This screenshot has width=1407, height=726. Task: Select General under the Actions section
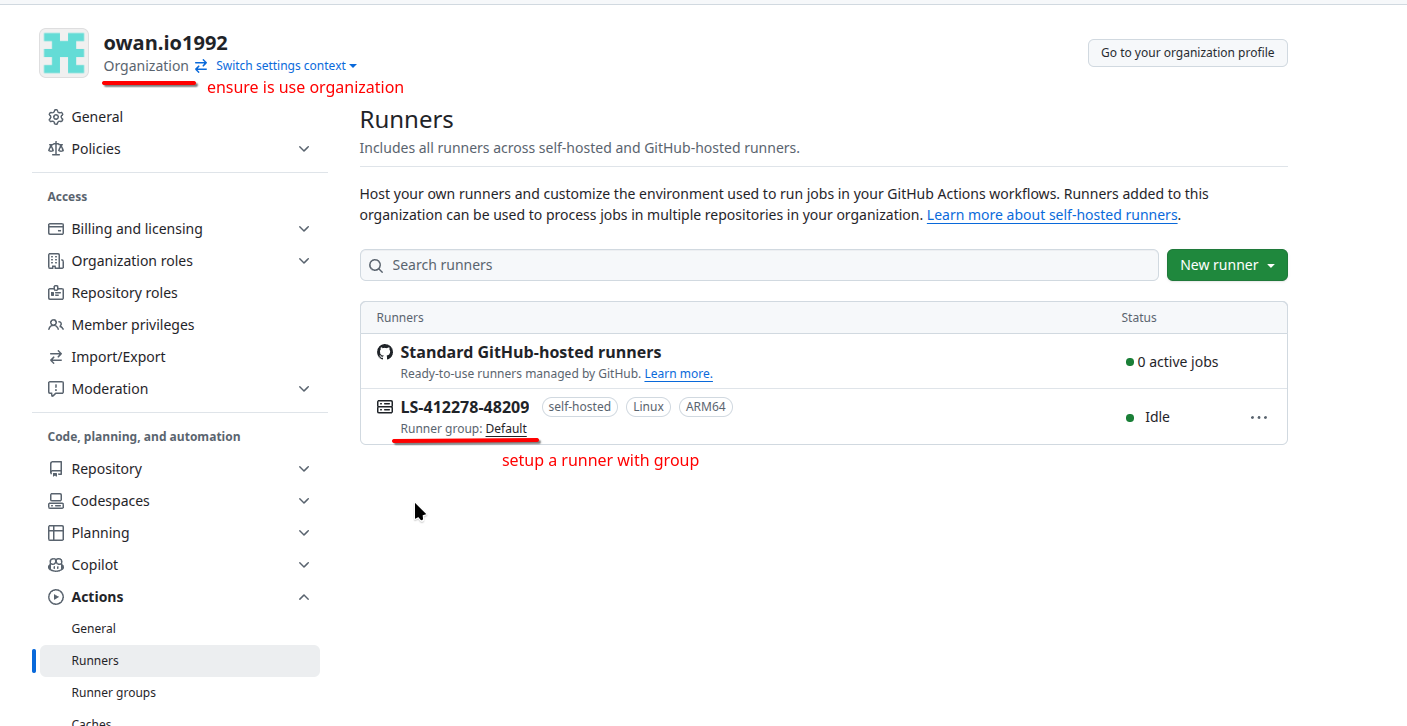94,629
